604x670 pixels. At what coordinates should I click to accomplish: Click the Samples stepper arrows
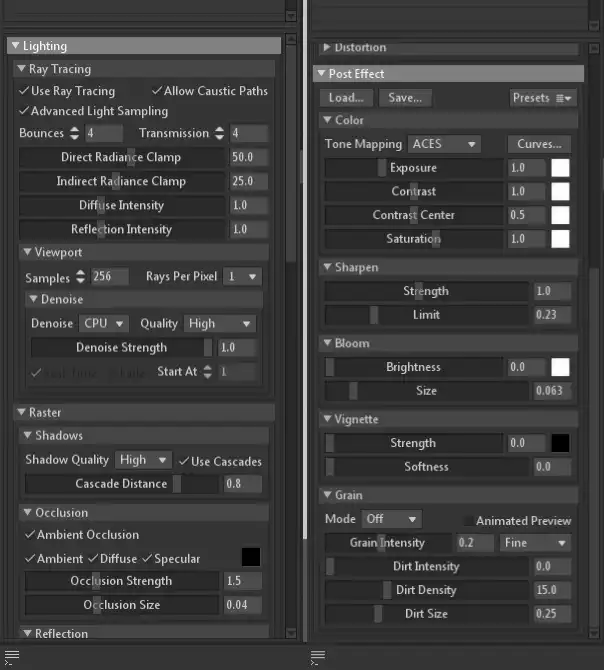[79, 277]
